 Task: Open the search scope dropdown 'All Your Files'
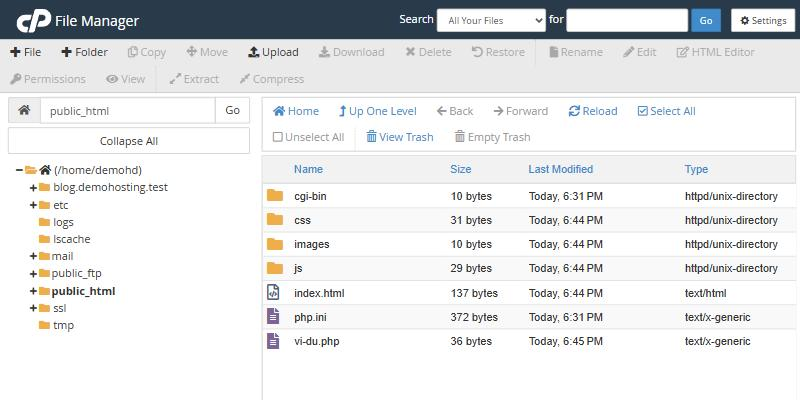coord(491,20)
